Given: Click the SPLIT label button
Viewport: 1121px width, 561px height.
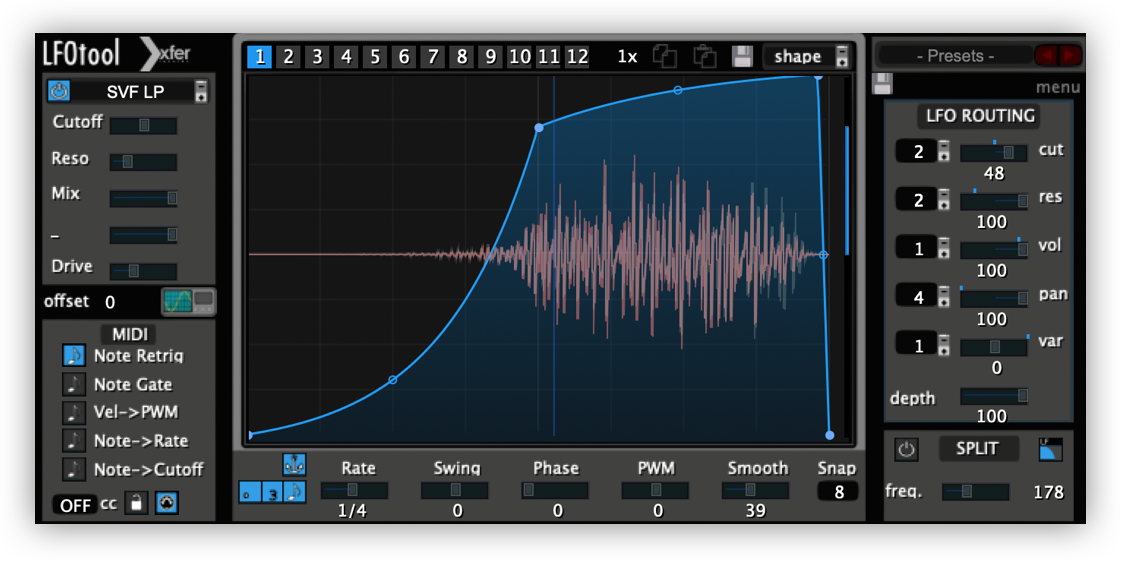Looking at the screenshot, I should 977,448.
